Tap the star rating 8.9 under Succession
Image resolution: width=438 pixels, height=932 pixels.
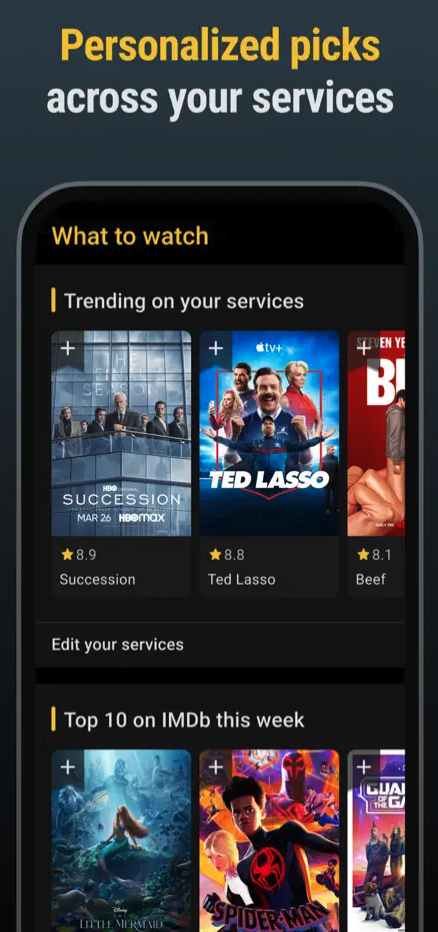pos(78,555)
